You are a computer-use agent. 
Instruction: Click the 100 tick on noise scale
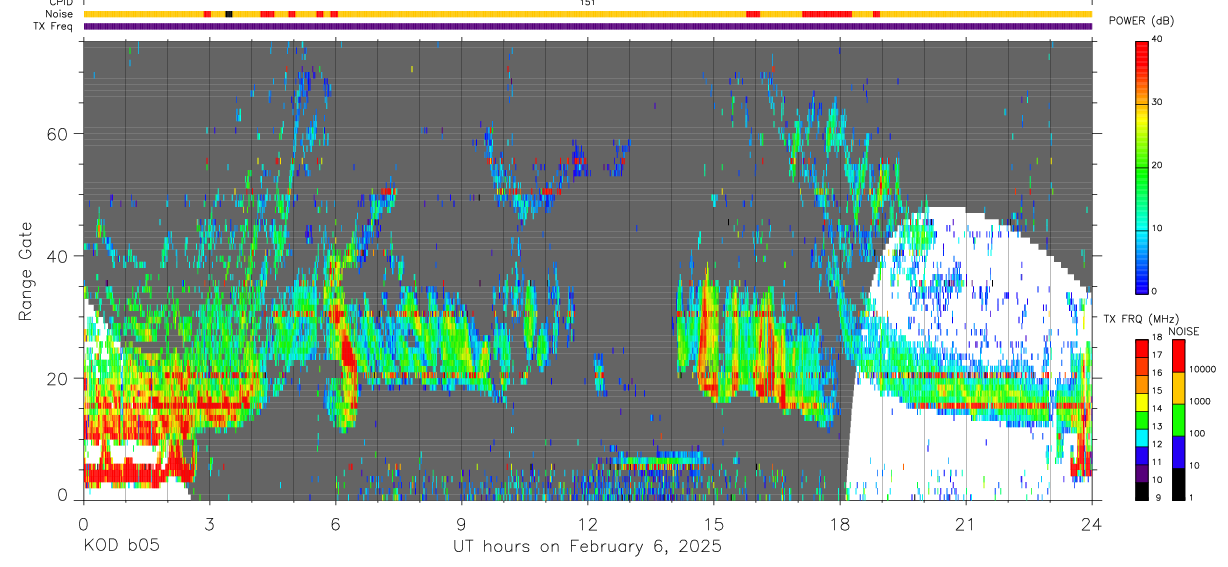coord(1198,434)
